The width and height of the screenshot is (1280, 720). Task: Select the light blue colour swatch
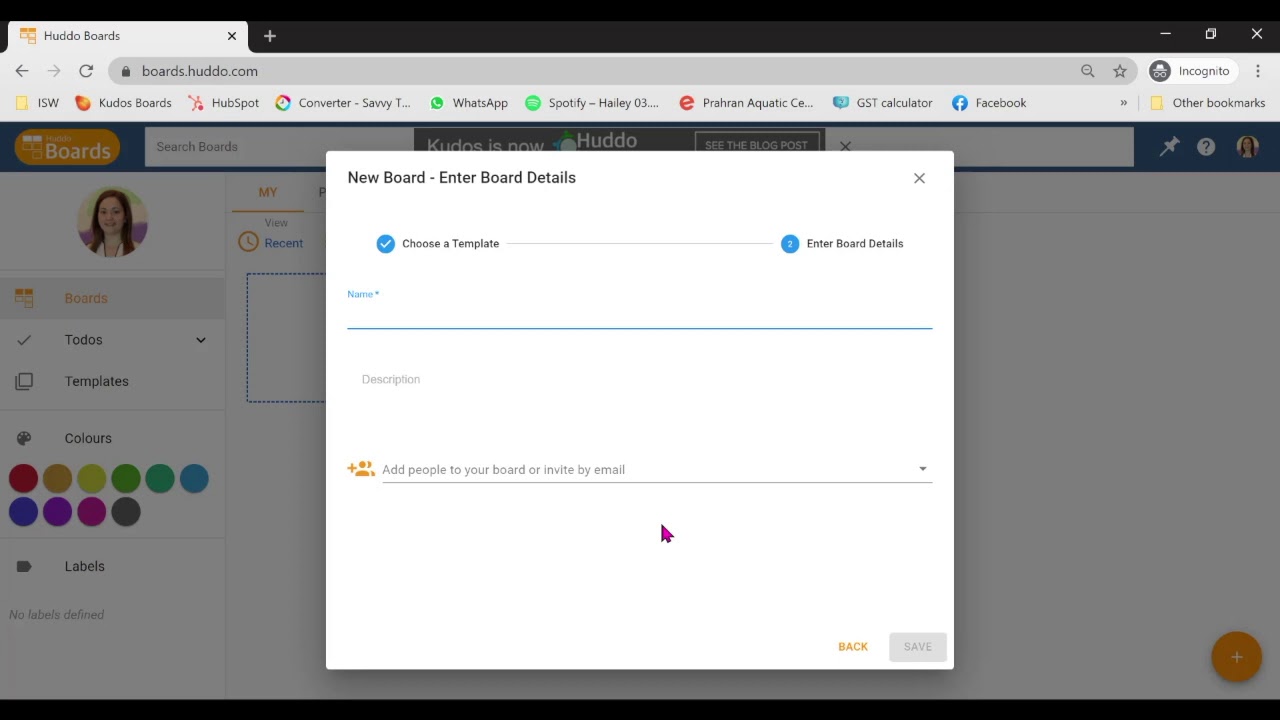pyautogui.click(x=194, y=478)
